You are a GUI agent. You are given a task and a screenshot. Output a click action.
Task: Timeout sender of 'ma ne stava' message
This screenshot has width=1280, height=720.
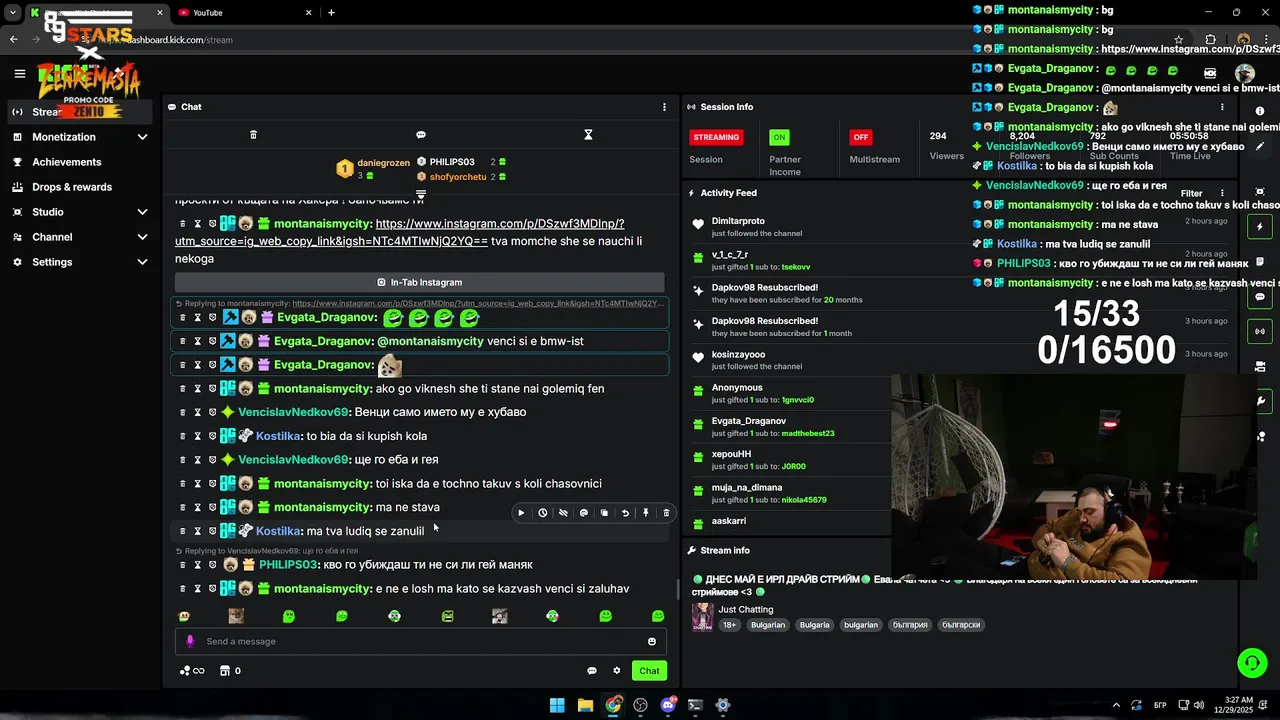(197, 507)
